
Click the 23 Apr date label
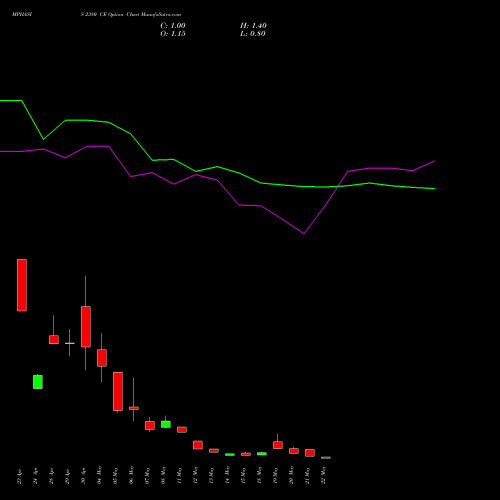pyautogui.click(x=19, y=476)
